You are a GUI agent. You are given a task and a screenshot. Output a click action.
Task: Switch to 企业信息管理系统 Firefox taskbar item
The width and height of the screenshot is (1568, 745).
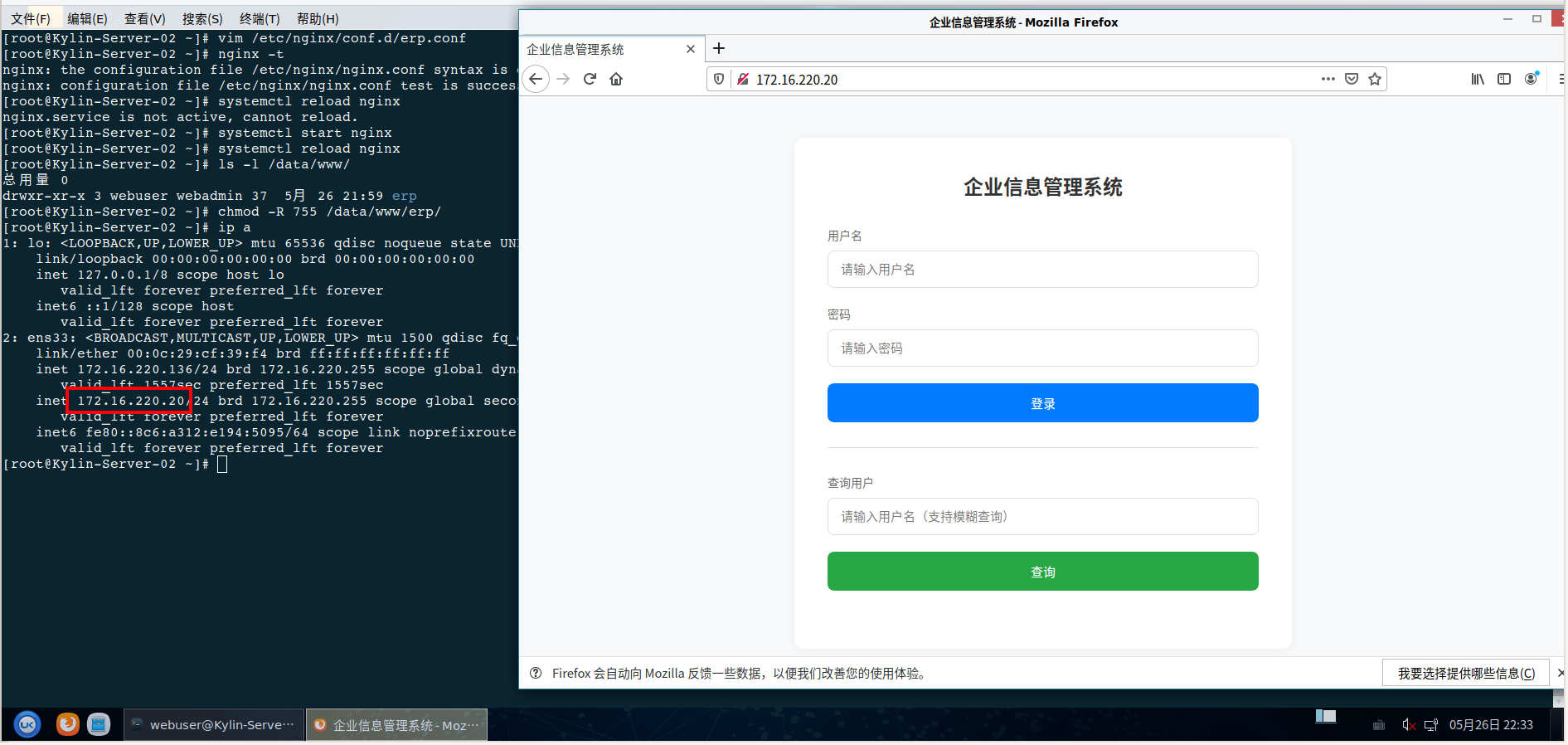click(x=397, y=724)
